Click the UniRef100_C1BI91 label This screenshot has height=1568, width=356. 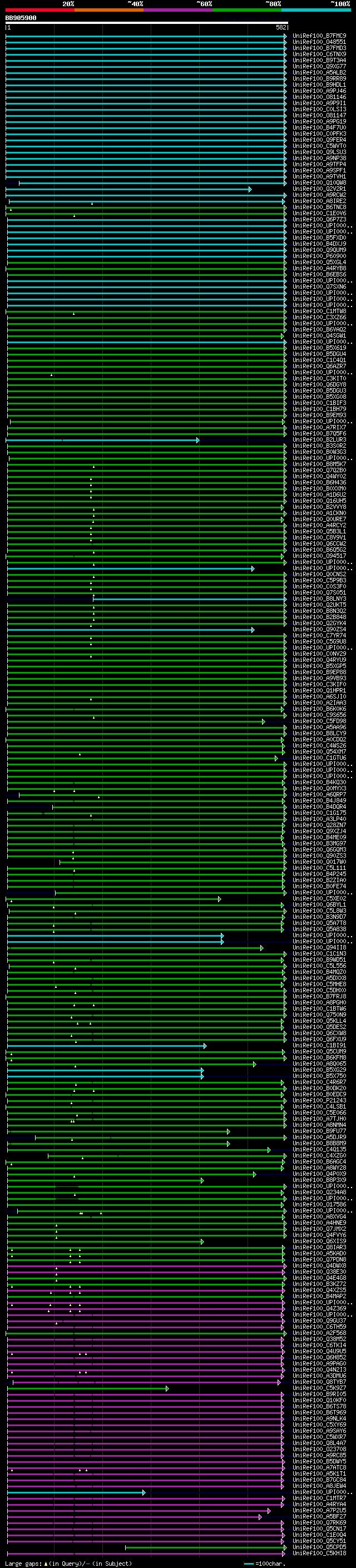coord(319,1045)
